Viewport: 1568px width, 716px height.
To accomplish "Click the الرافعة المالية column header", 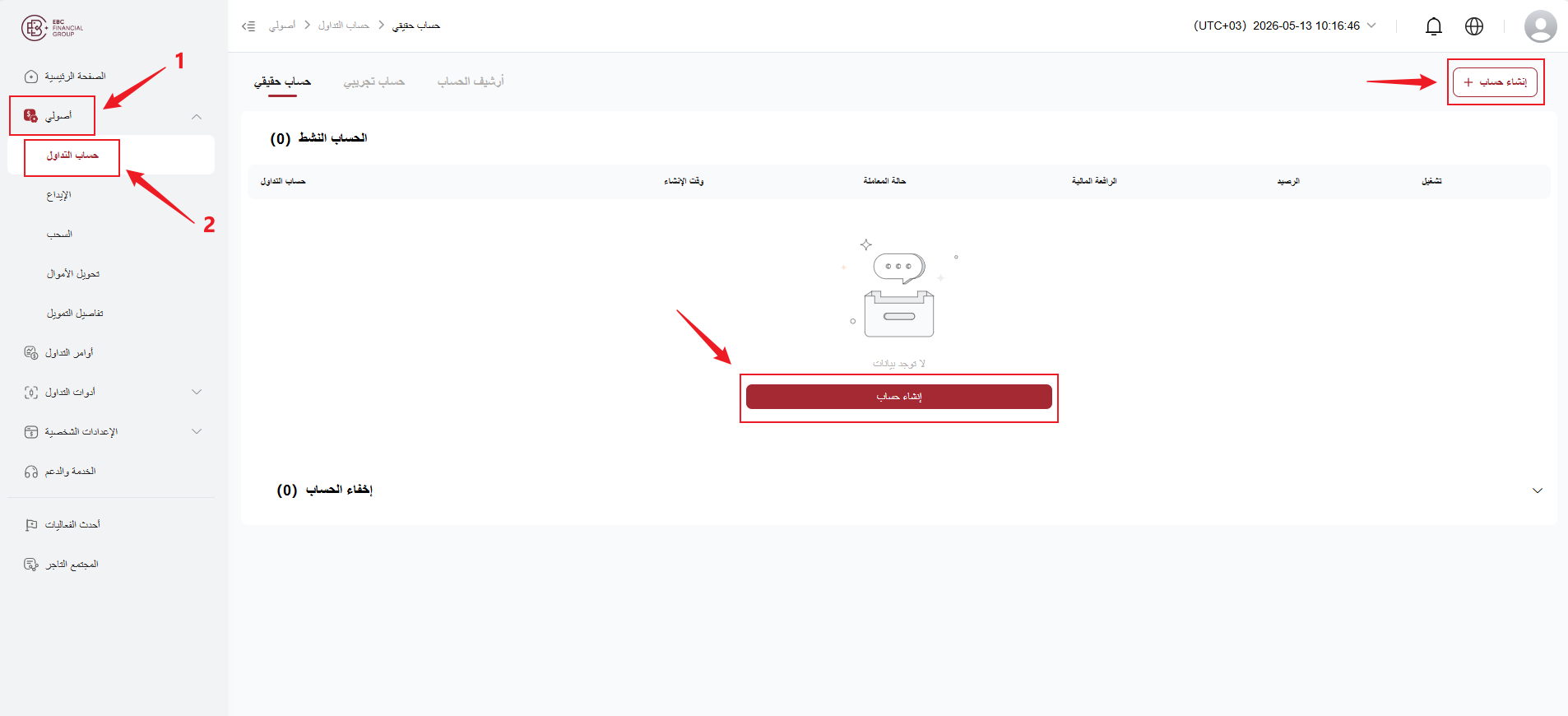I will [1094, 181].
